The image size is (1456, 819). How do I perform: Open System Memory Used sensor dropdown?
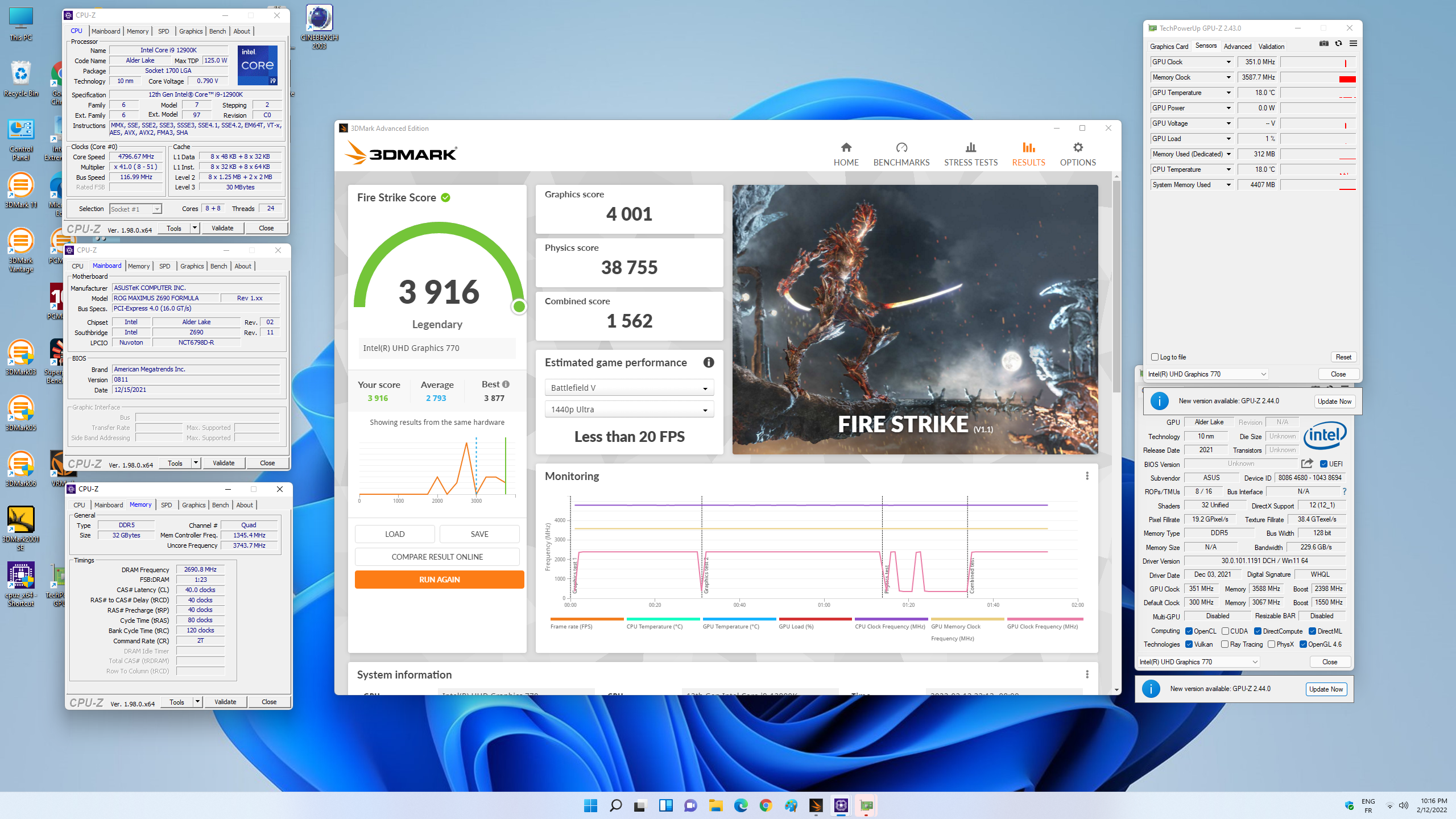(x=1228, y=185)
